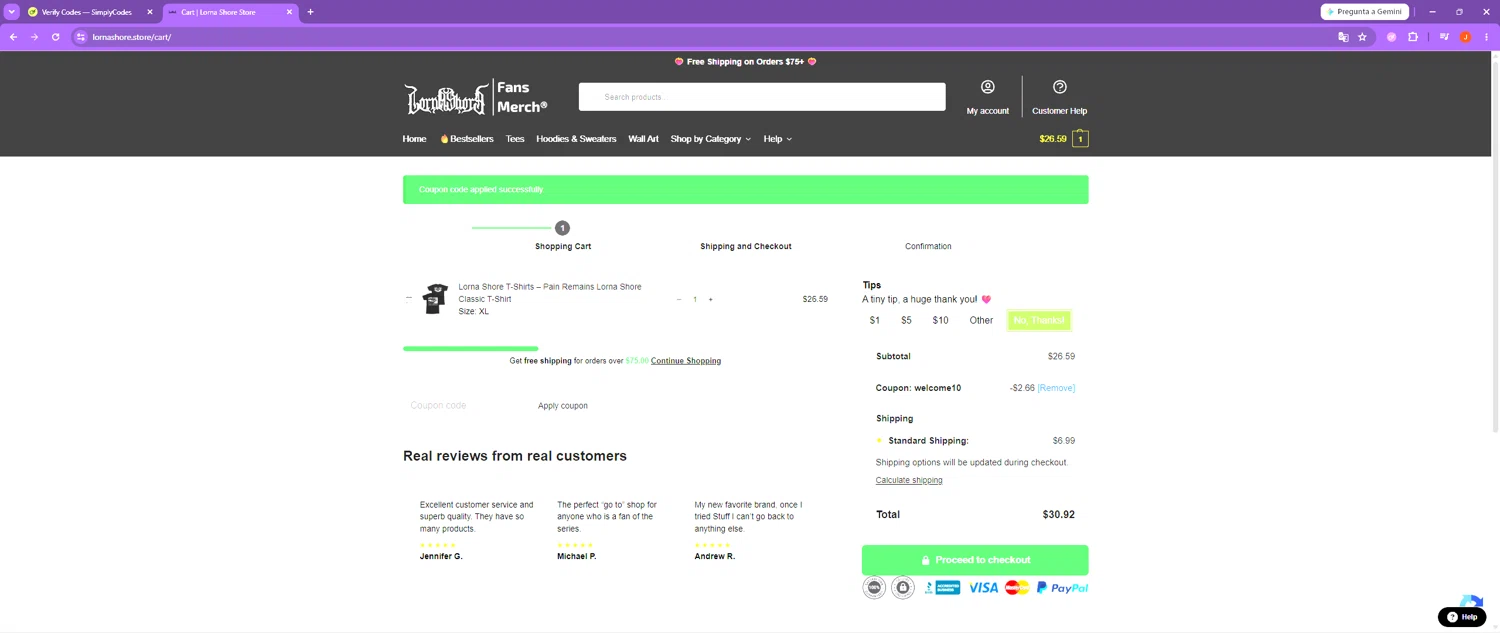Bookmark this page with the star icon
The width and height of the screenshot is (1500, 633).
[x=1362, y=37]
